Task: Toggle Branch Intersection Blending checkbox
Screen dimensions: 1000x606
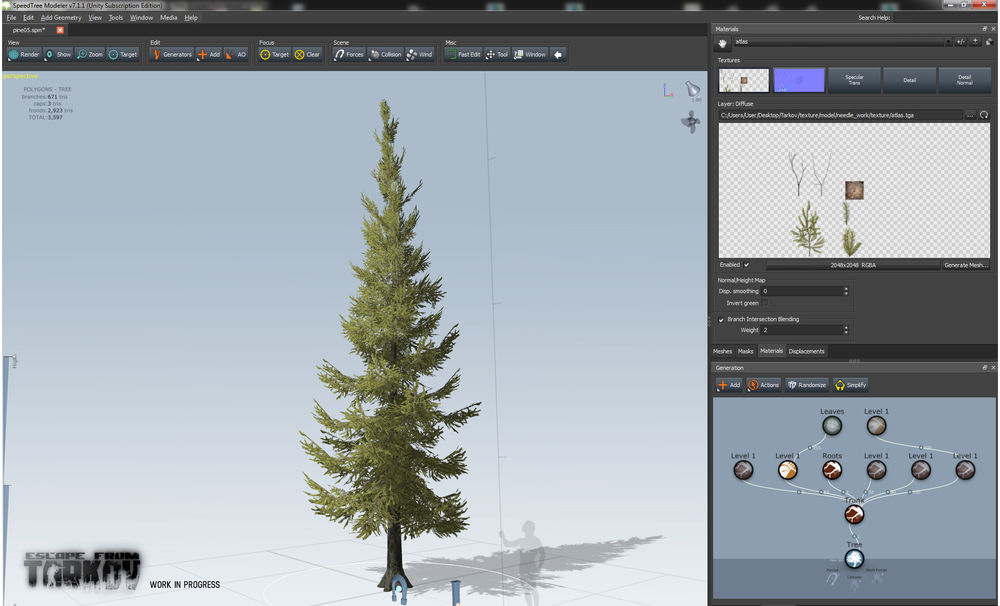Action: [722, 319]
